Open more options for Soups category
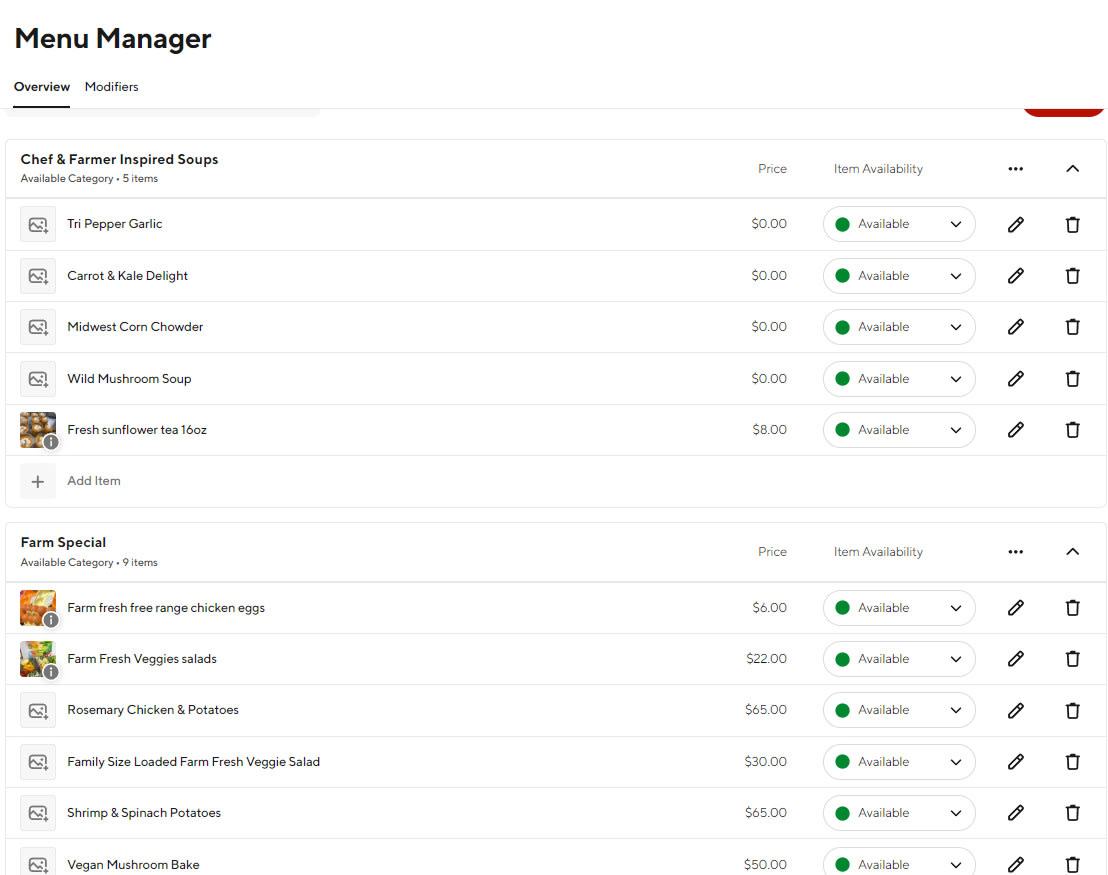The image size is (1108, 875). point(1015,169)
